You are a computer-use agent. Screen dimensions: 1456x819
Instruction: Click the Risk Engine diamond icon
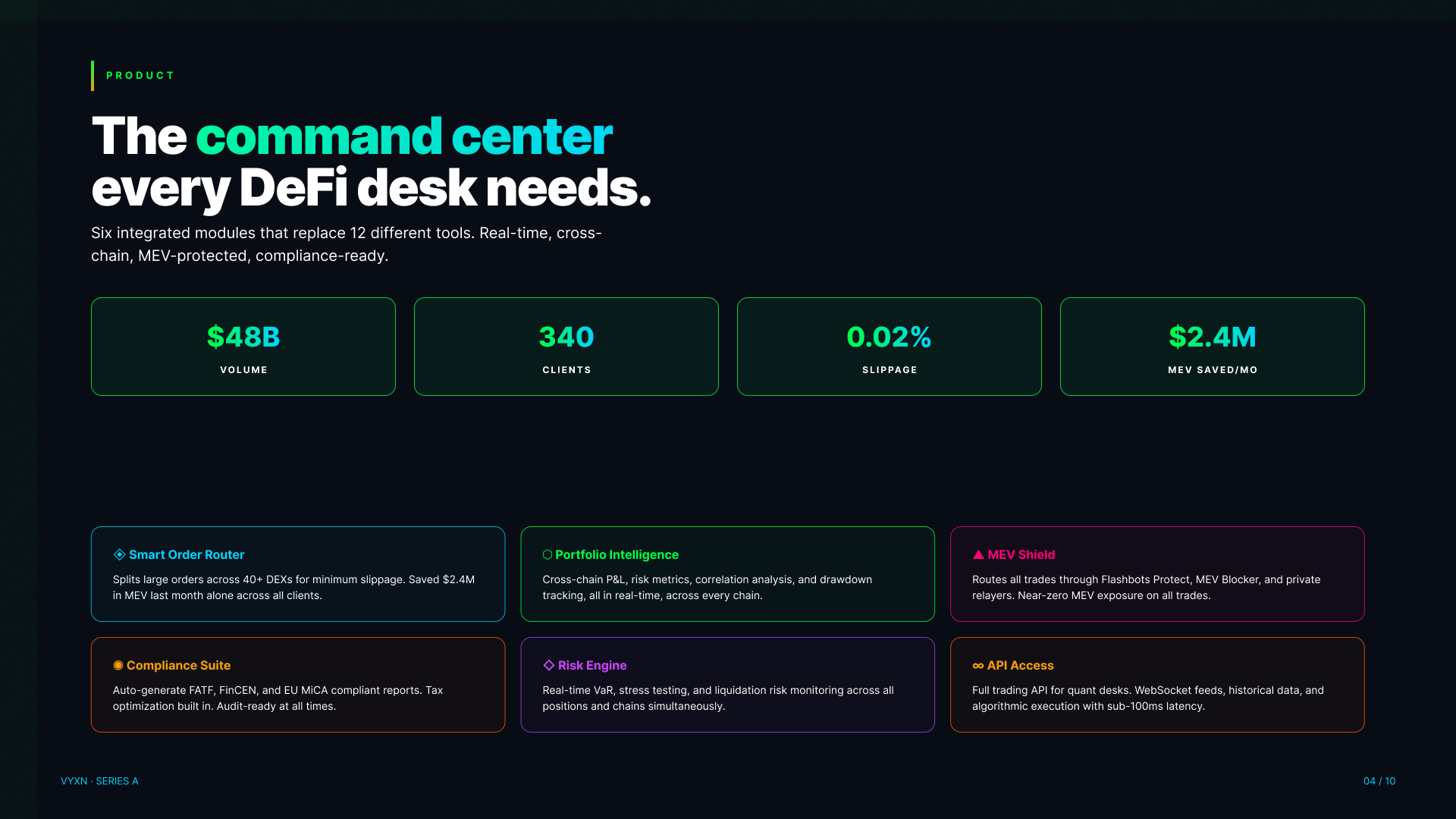tap(549, 665)
